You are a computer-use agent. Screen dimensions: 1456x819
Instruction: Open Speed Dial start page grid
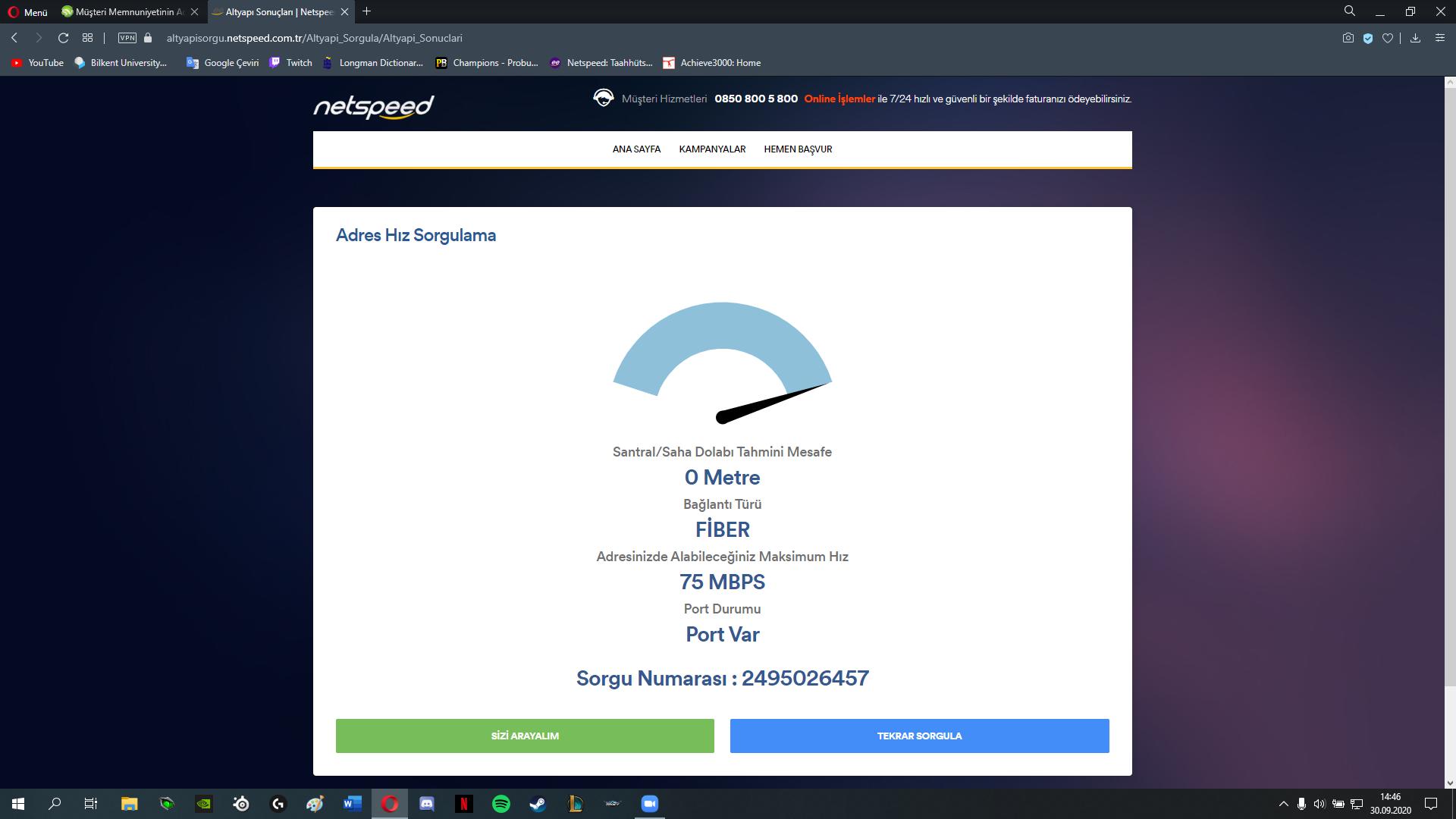click(x=88, y=38)
